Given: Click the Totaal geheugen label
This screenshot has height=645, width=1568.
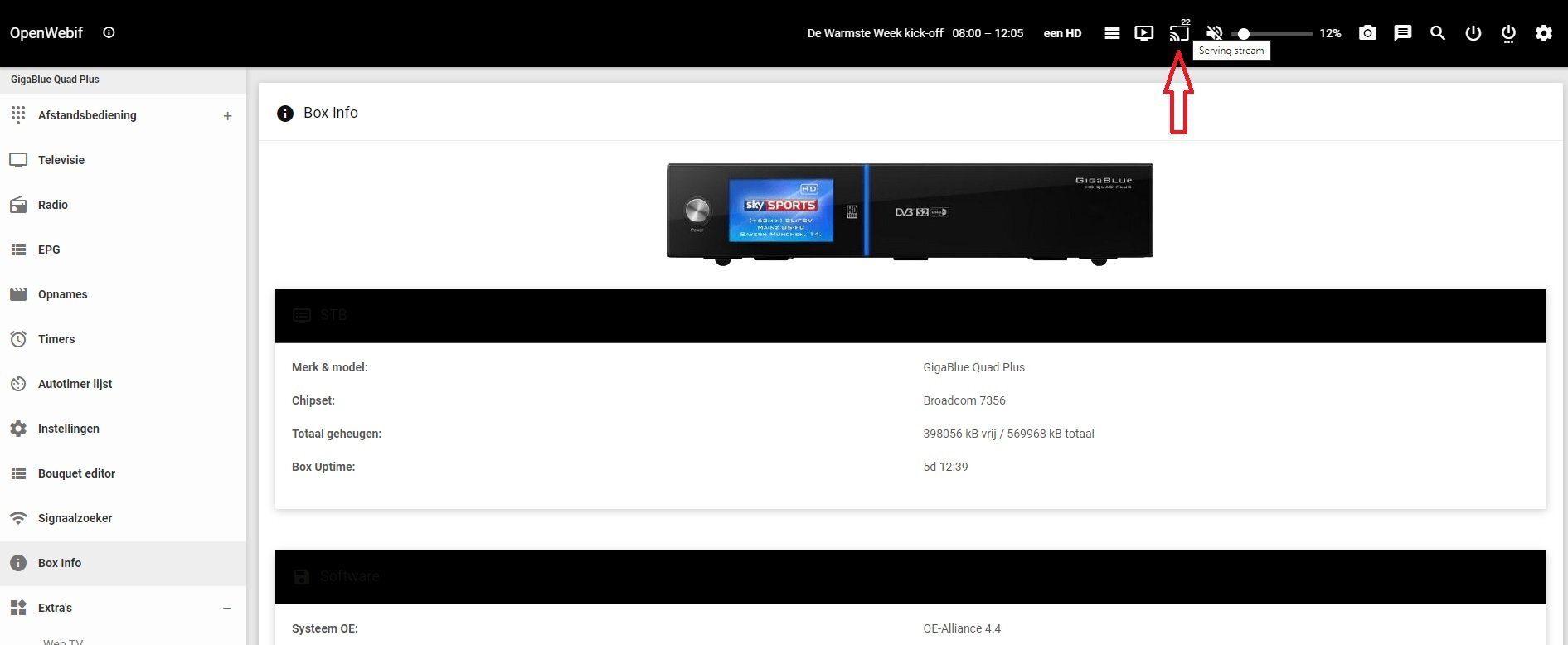Looking at the screenshot, I should [x=337, y=434].
